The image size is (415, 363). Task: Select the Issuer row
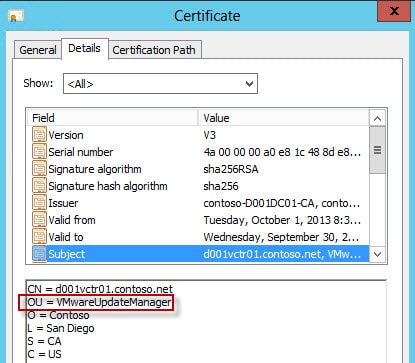tap(198, 203)
